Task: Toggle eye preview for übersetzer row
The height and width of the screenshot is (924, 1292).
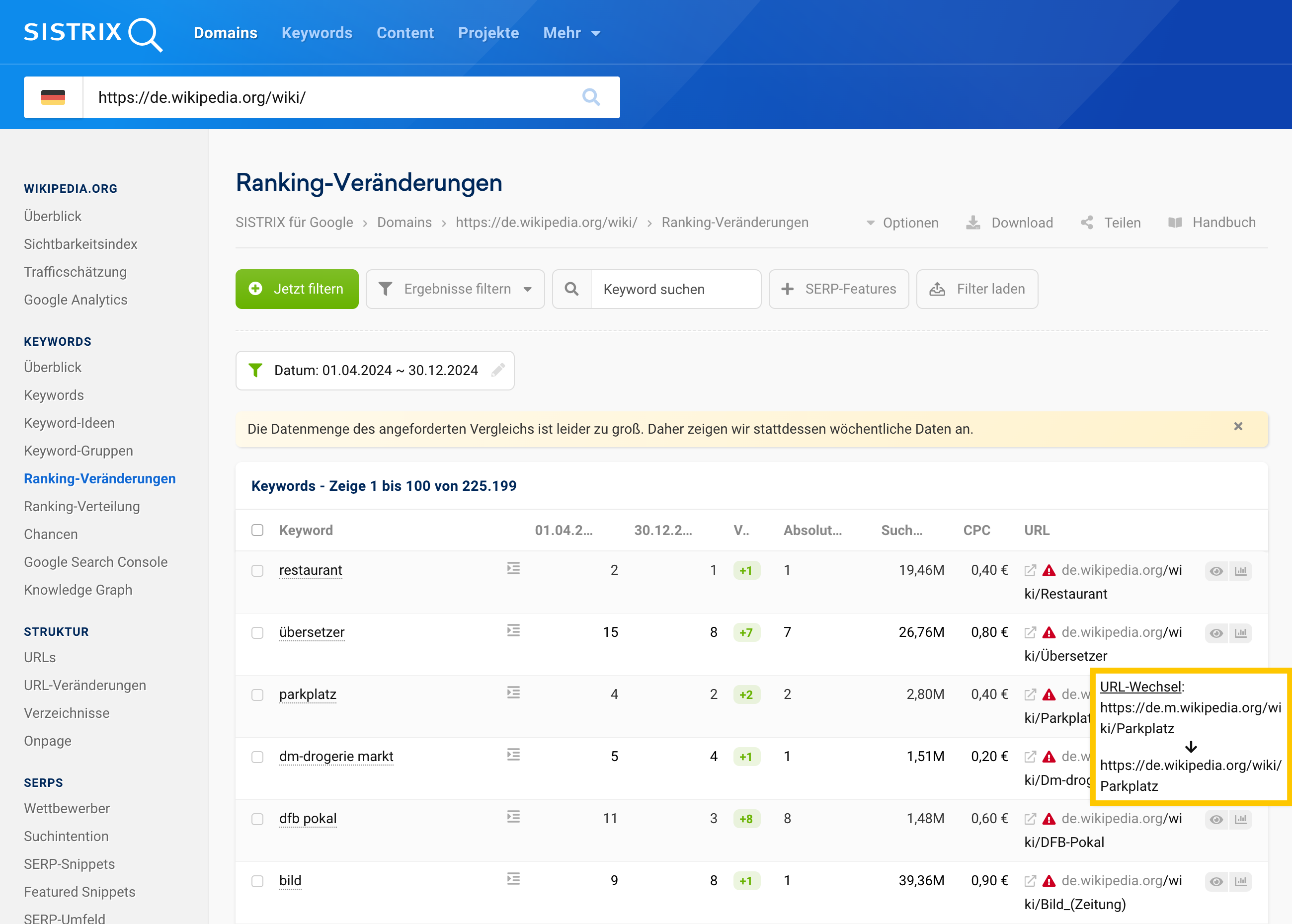Action: click(1216, 633)
